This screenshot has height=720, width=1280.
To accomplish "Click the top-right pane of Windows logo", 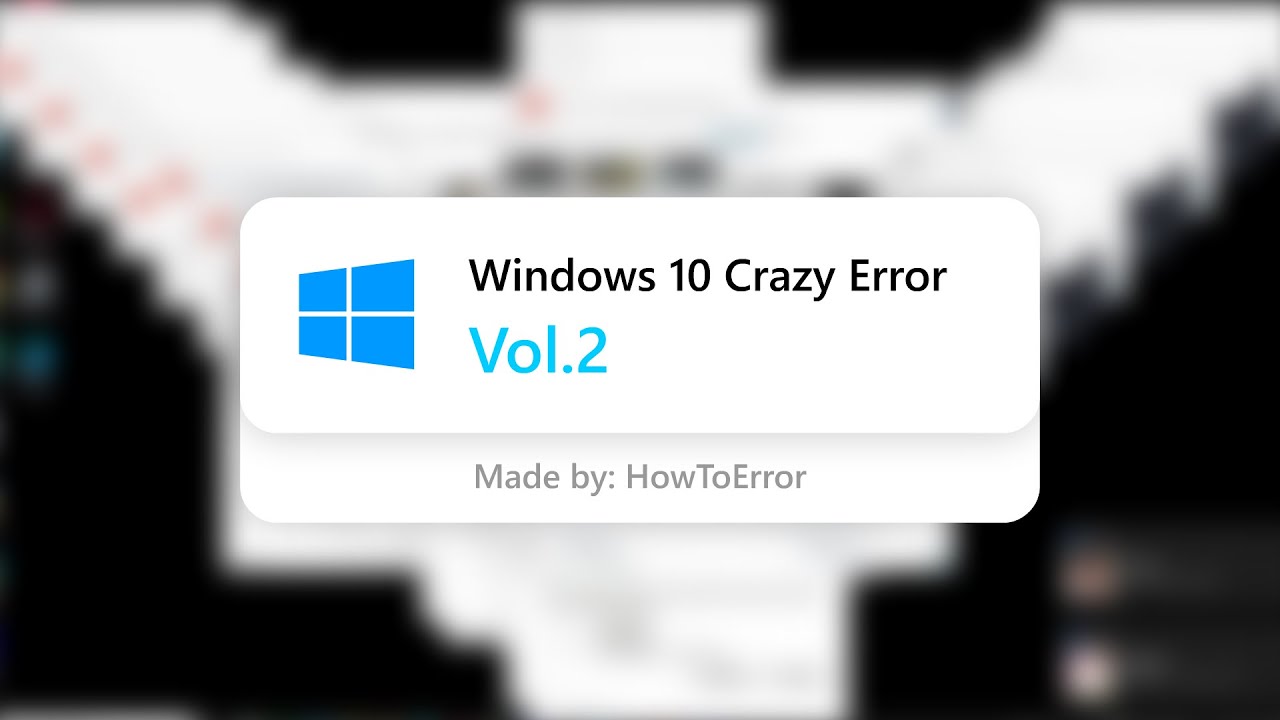I will [x=383, y=285].
